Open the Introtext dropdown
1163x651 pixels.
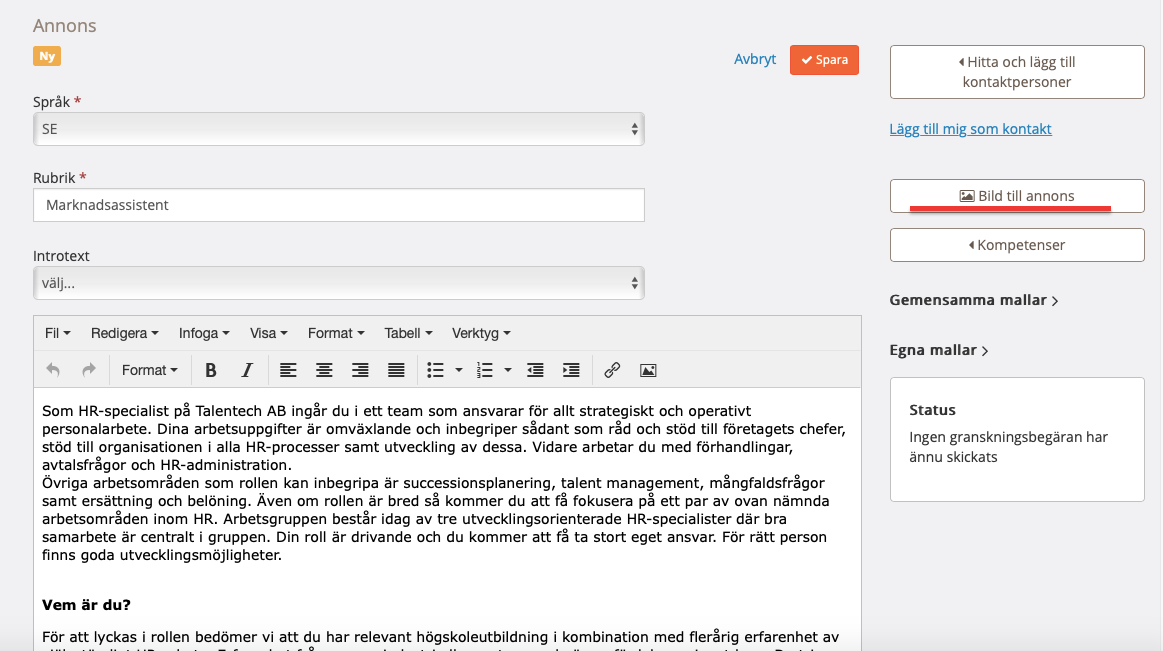pyautogui.click(x=338, y=283)
